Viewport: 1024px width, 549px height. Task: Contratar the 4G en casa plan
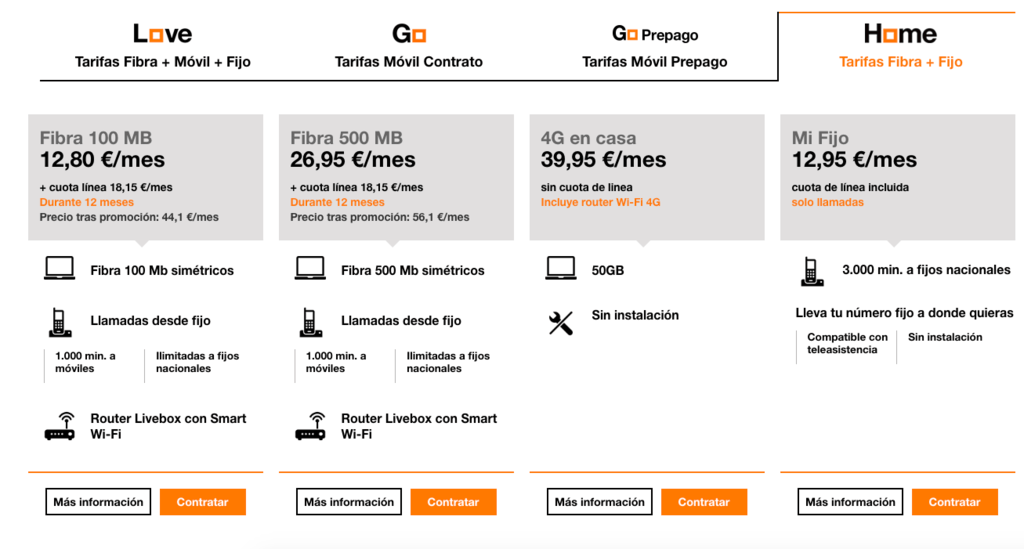point(704,502)
